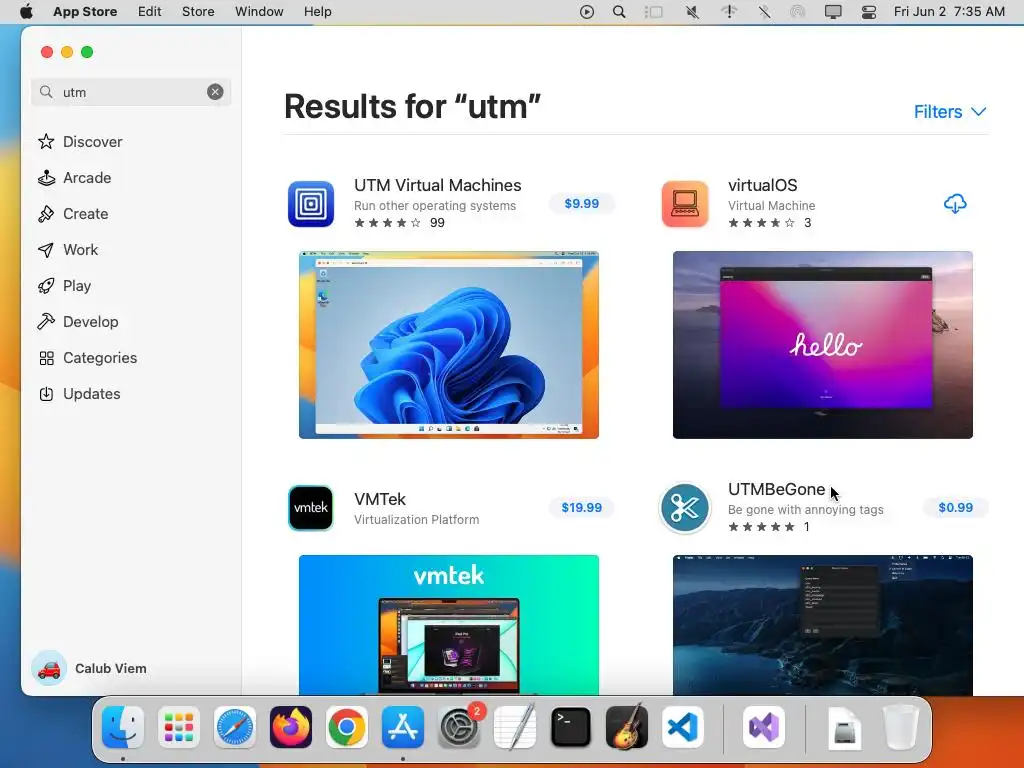The image size is (1024, 768).
Task: Open the Develop section
Action: tap(78, 322)
